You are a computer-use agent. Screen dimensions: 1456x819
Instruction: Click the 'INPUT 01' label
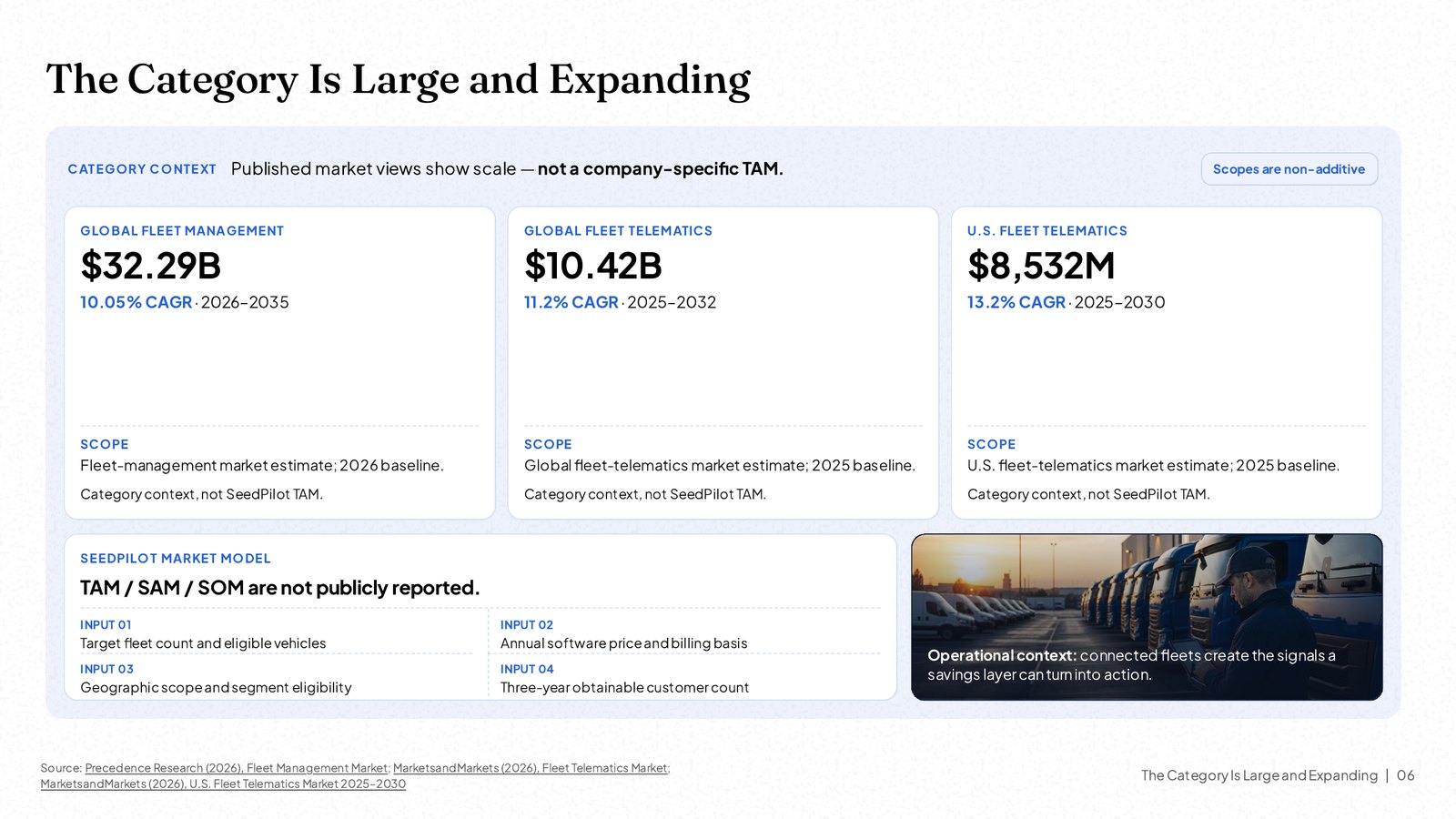pos(106,625)
